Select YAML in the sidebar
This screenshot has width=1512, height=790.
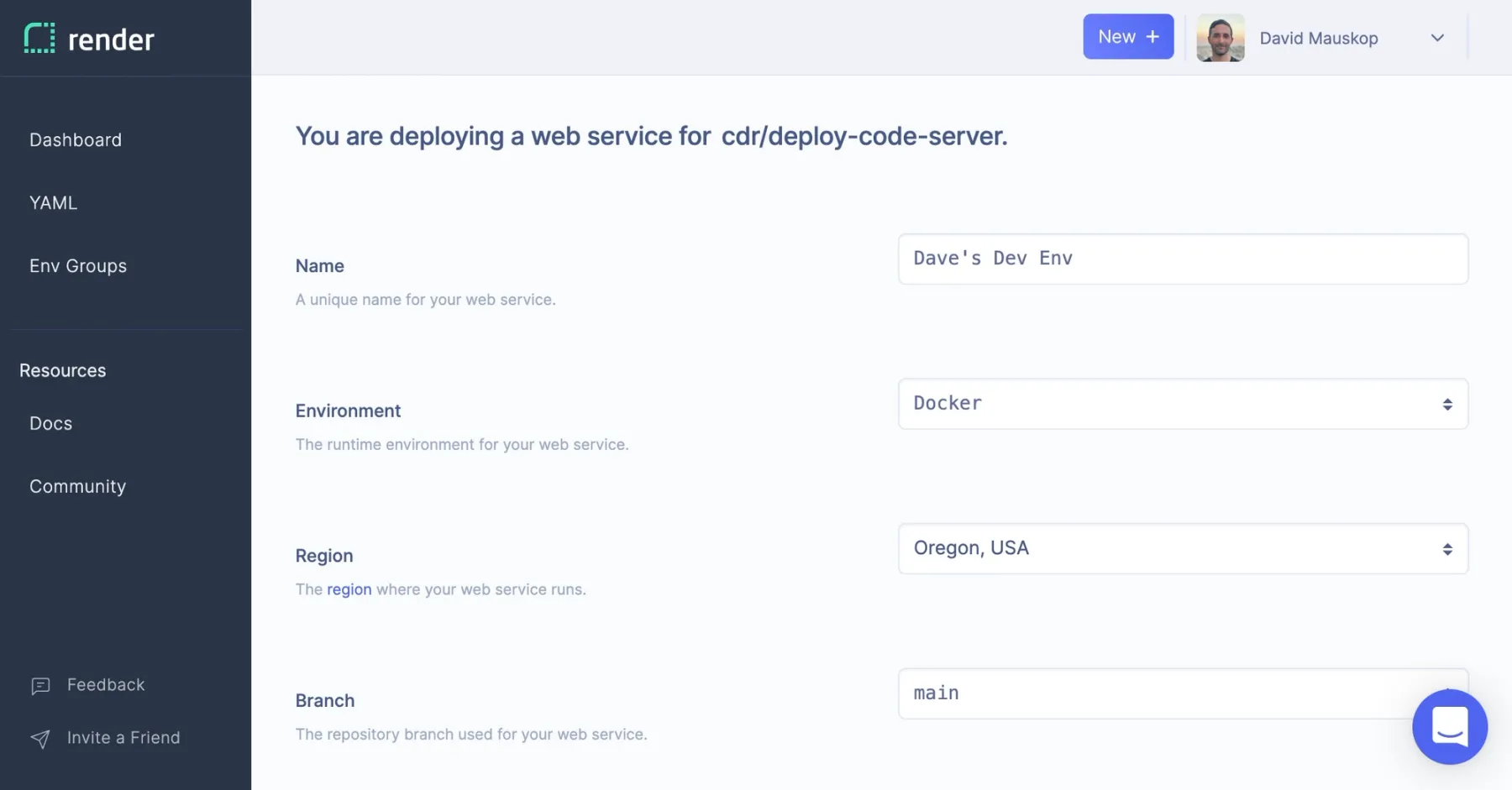[x=53, y=202]
